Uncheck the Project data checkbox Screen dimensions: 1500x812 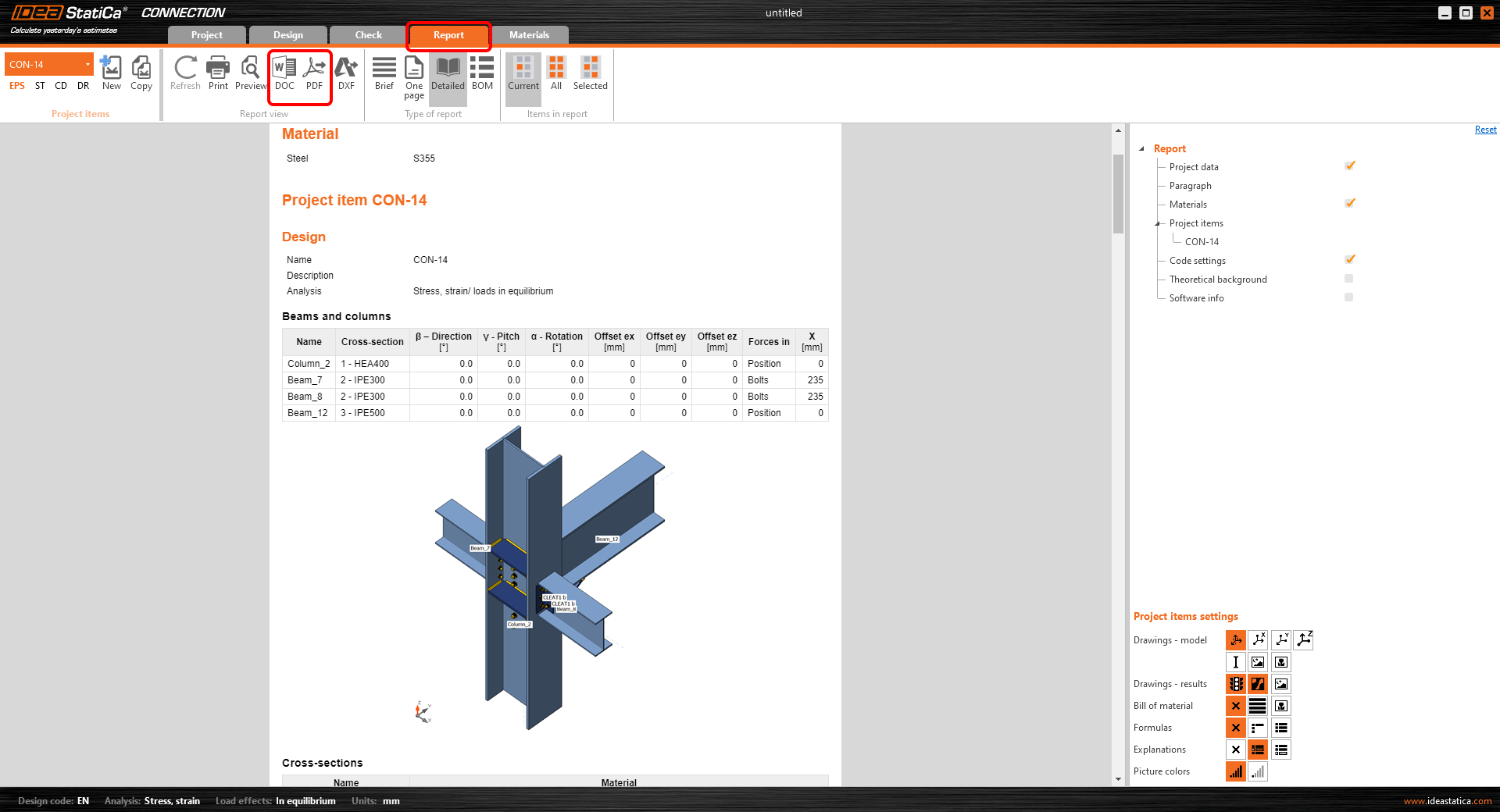coord(1349,166)
